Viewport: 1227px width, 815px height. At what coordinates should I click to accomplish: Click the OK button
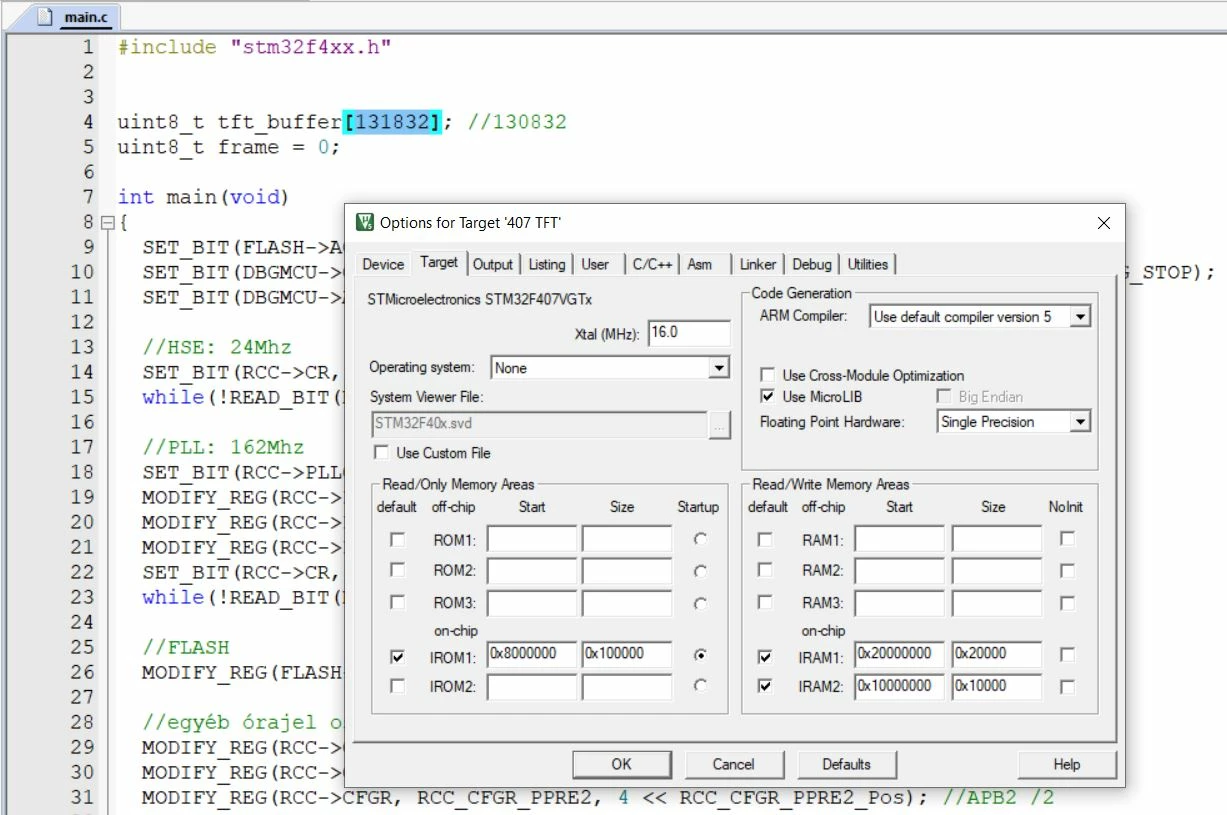click(x=621, y=764)
